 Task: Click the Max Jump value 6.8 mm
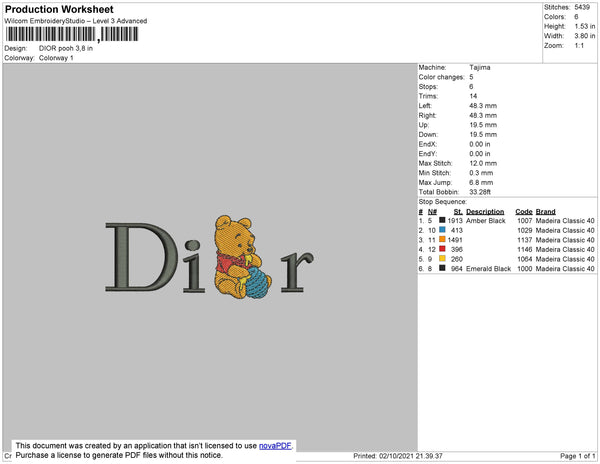[481, 182]
